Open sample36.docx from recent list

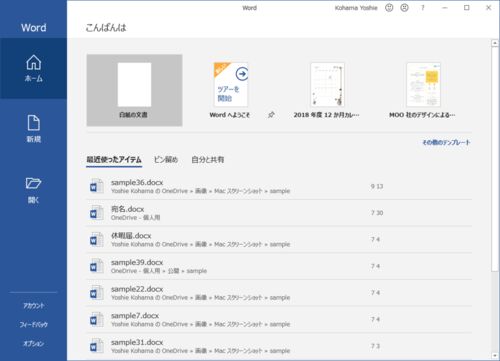tap(279, 186)
